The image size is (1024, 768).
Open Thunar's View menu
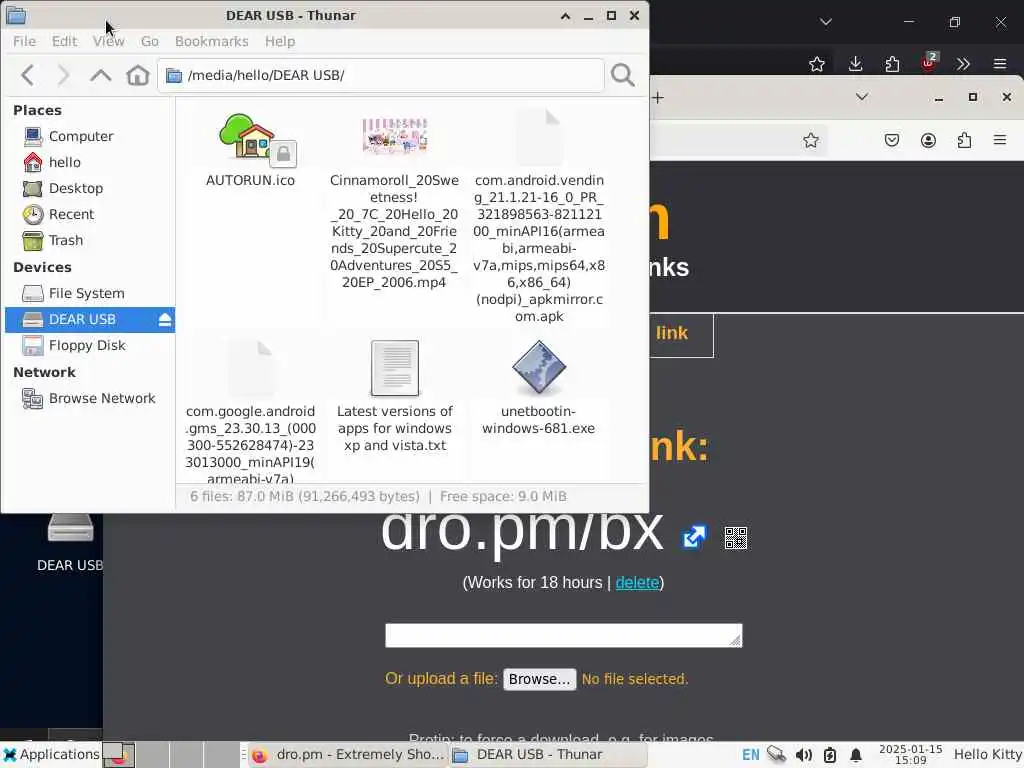(108, 41)
